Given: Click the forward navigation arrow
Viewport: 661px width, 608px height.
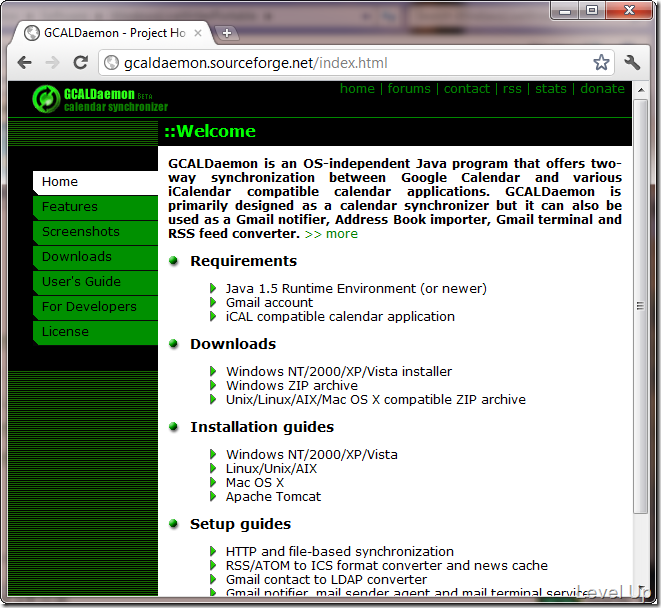Looking at the screenshot, I should pos(52,63).
